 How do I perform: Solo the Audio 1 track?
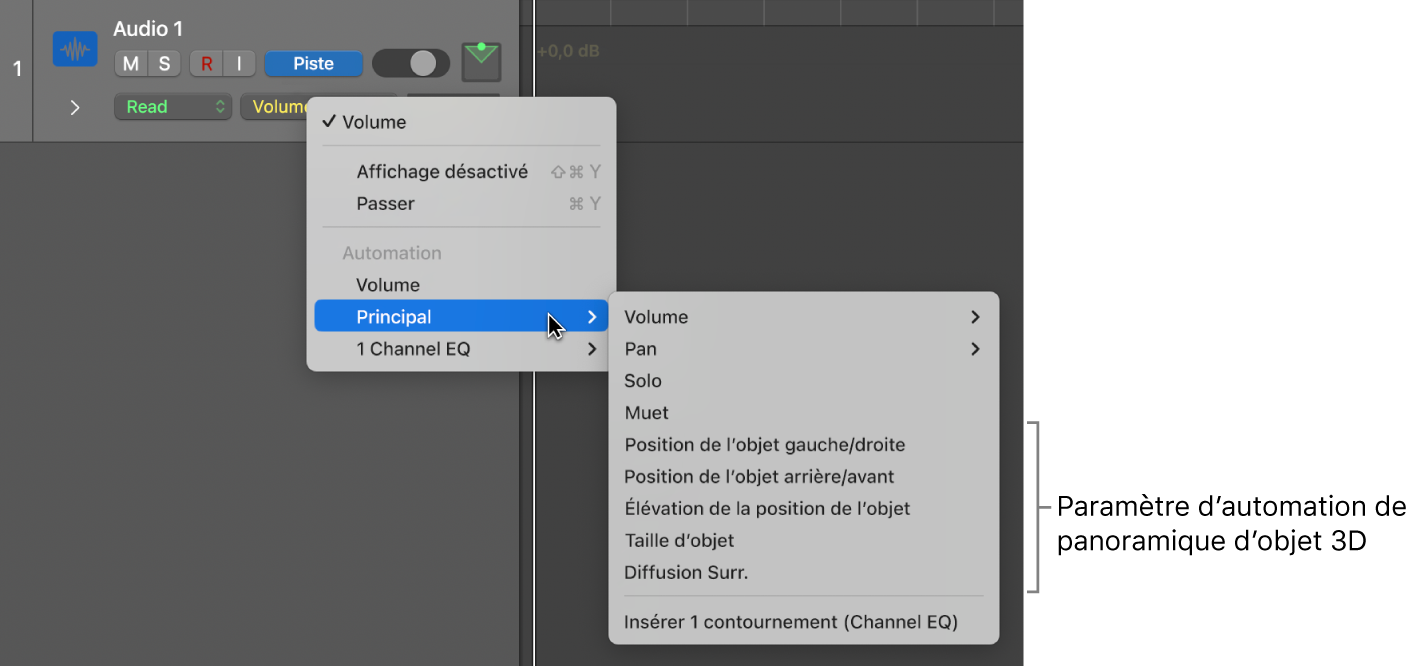pyautogui.click(x=164, y=64)
